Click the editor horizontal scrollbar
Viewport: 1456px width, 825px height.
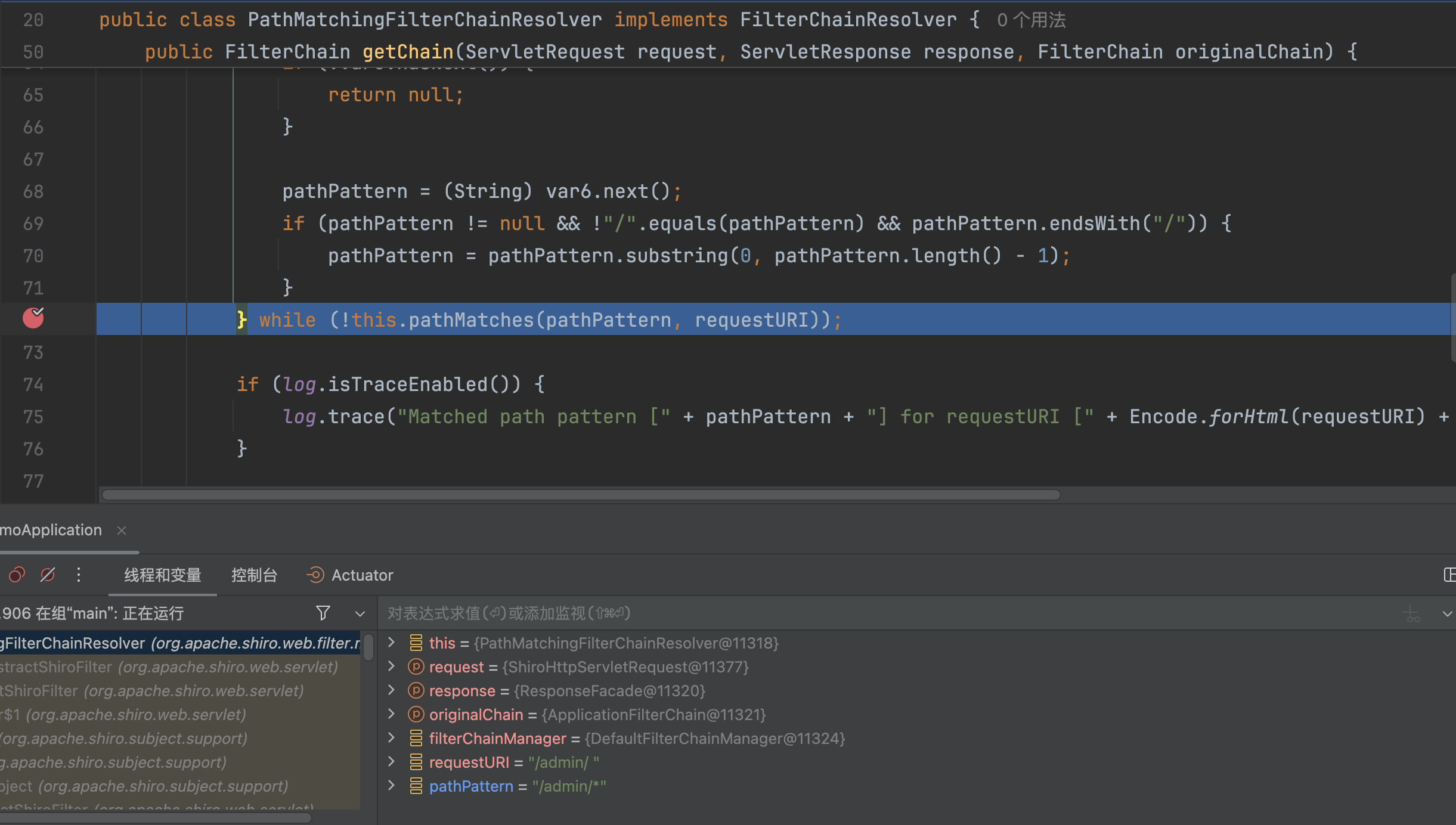581,495
